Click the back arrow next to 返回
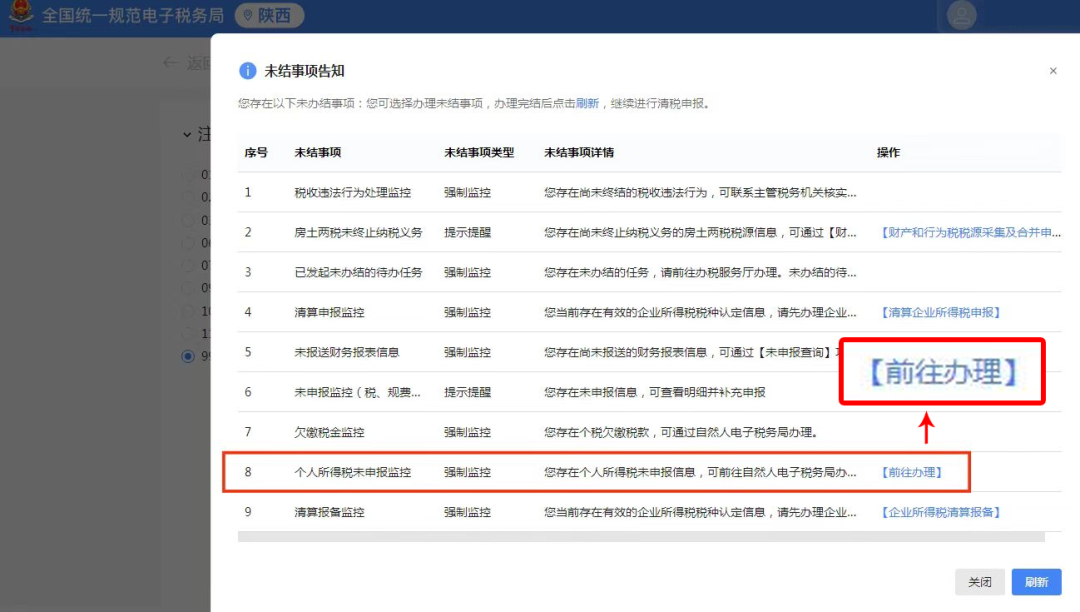The height and width of the screenshot is (612, 1080). coord(170,62)
